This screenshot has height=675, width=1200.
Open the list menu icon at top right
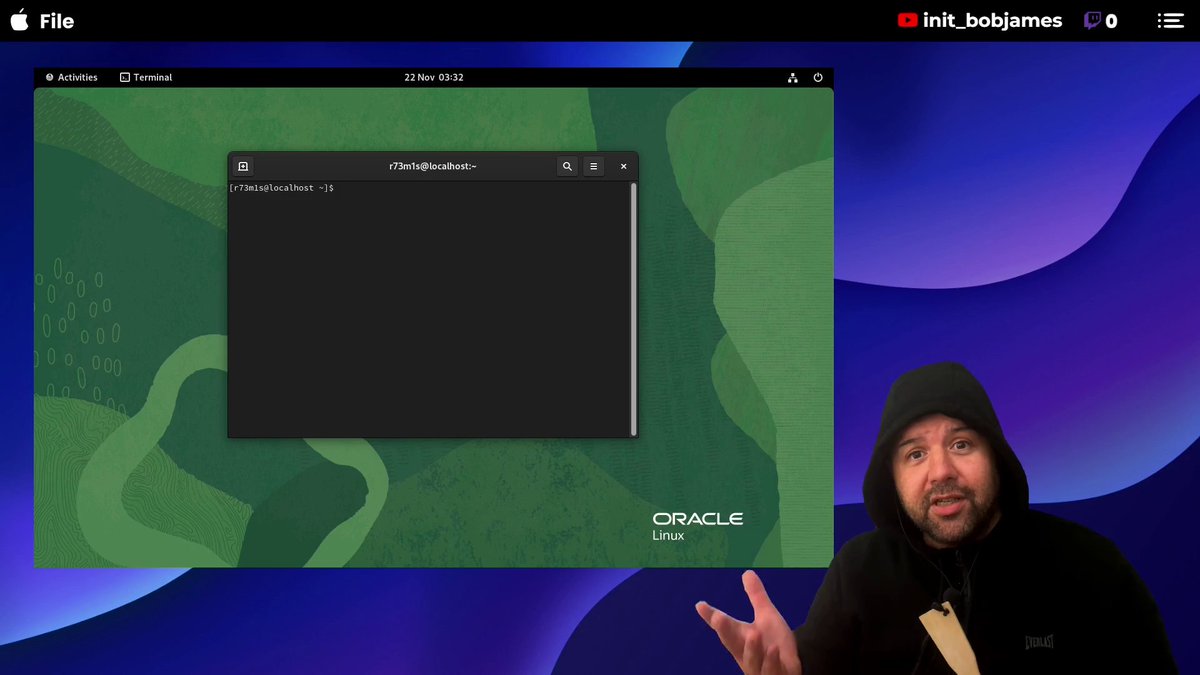tap(1171, 21)
